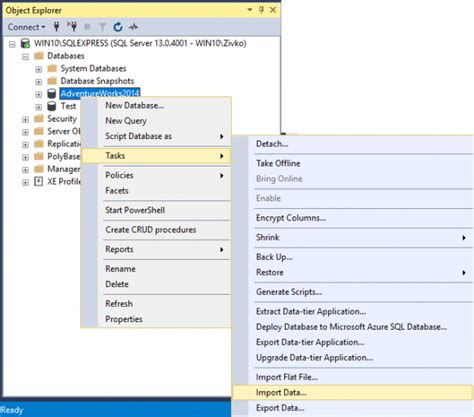Select the Database Snapshots tree label
This screenshot has width=474, height=417.
click(97, 81)
